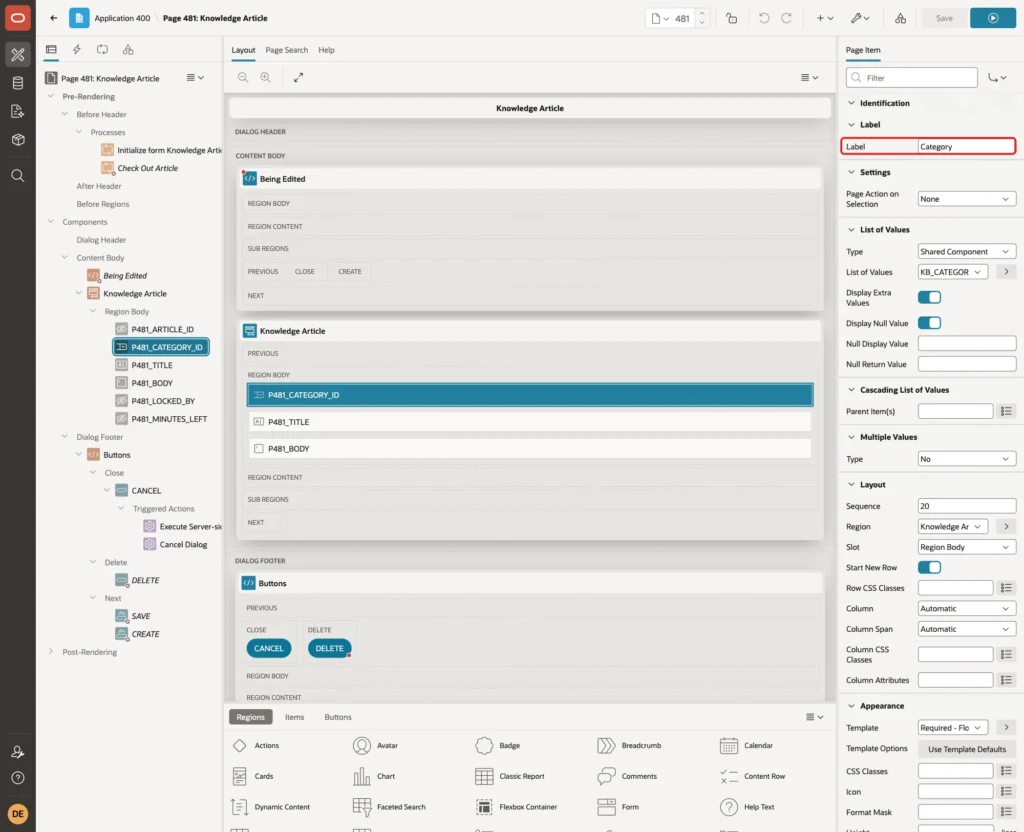Open the Page Shared Components tab icon

(x=128, y=50)
